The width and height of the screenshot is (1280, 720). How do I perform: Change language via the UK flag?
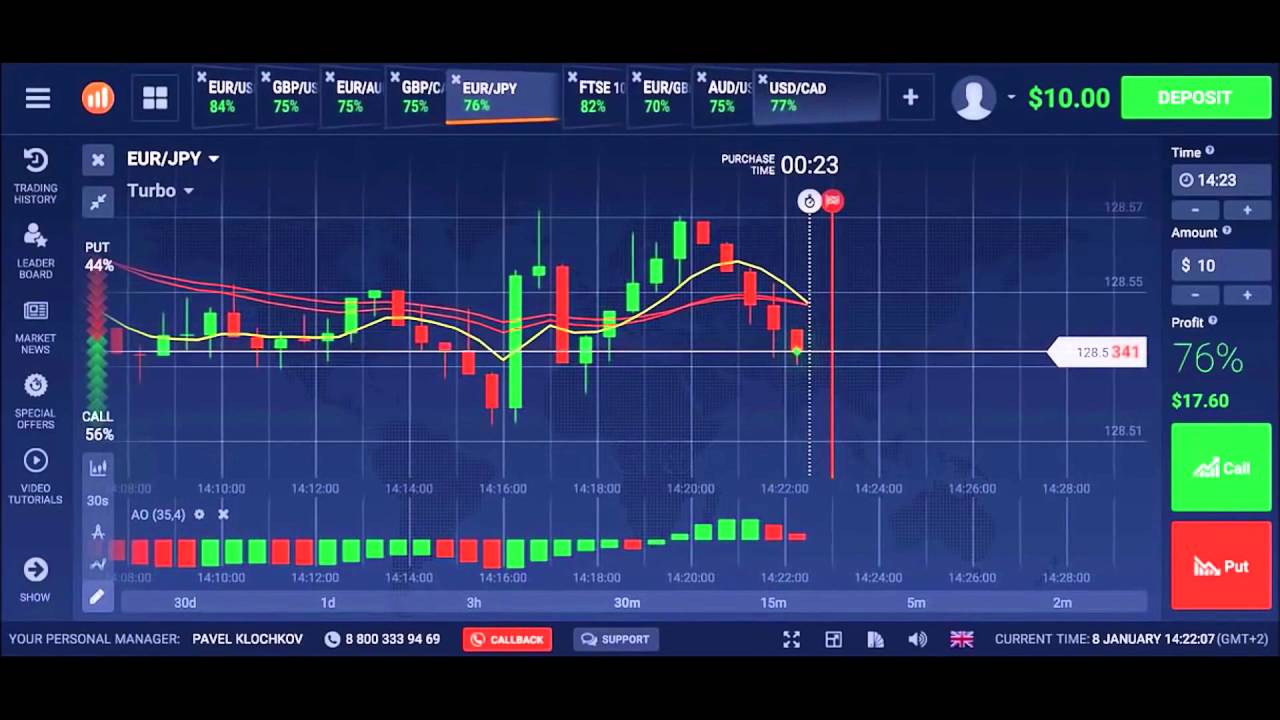pos(961,640)
